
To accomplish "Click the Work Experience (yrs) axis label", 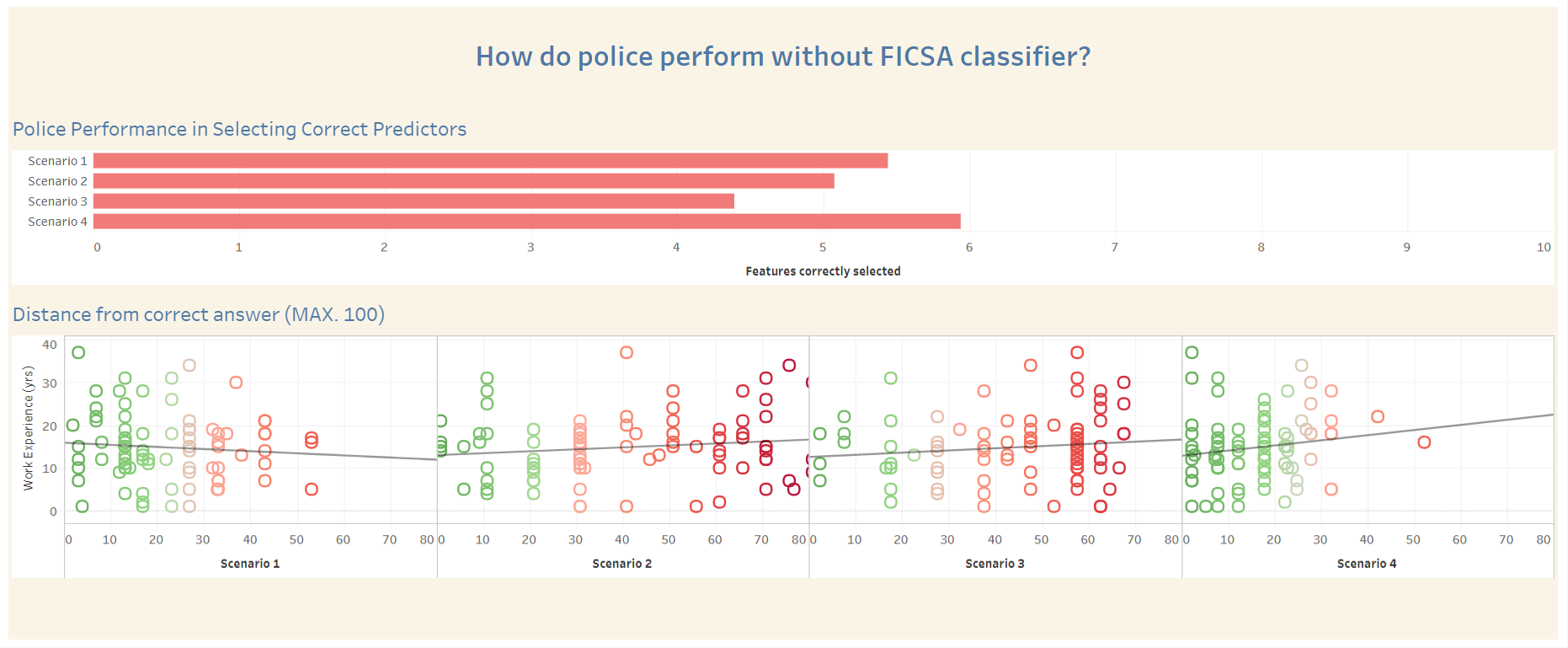I will click(x=28, y=428).
